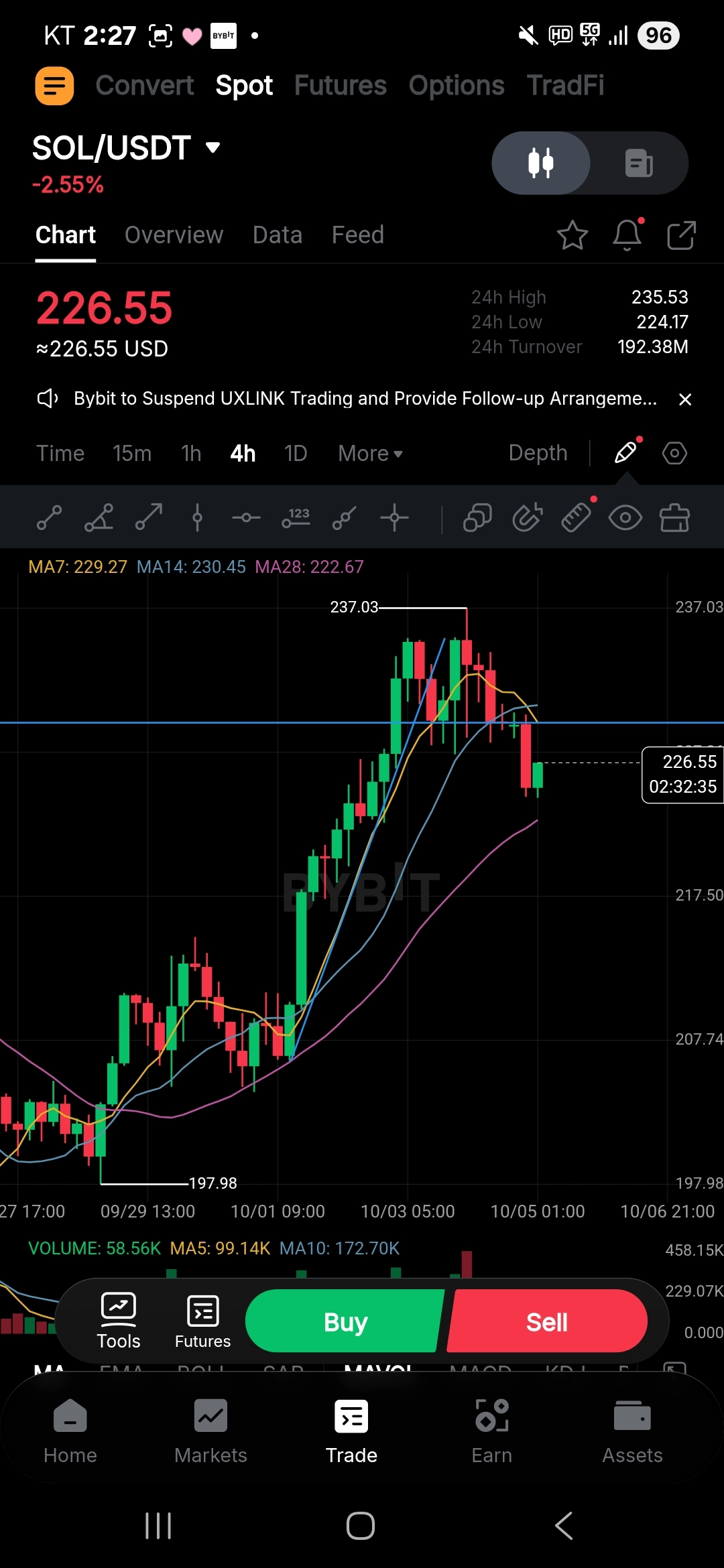Open the TradFi tab
This screenshot has width=724, height=1568.
click(x=565, y=86)
